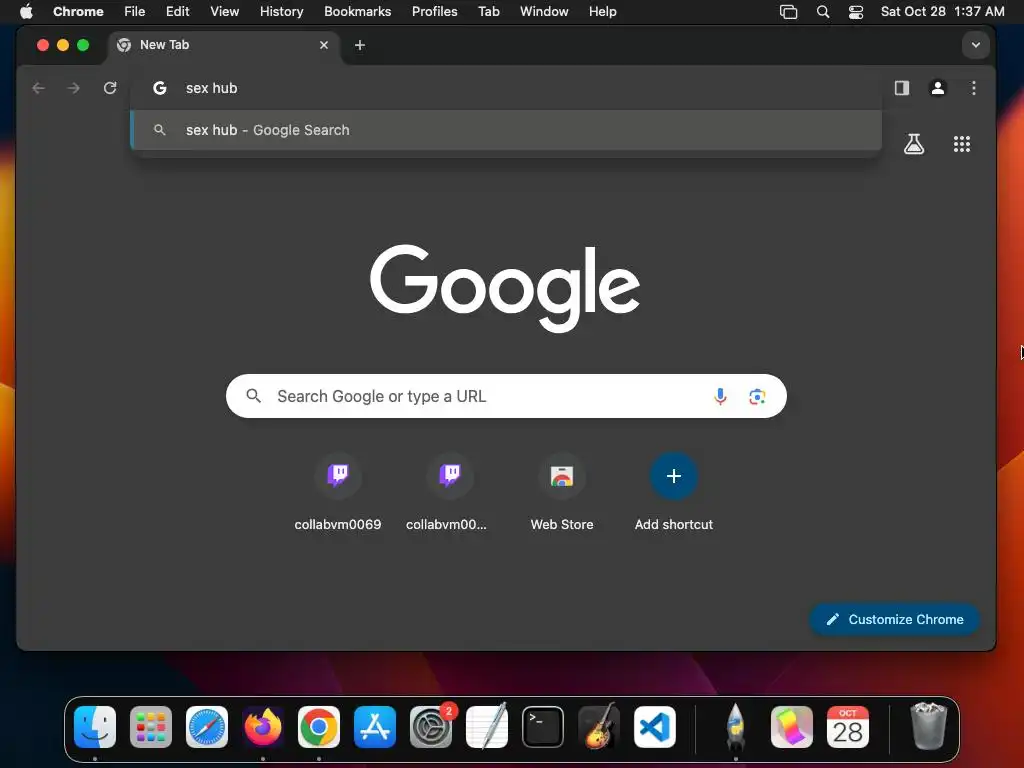Click the Add shortcut button
The height and width of the screenshot is (768, 1024).
tap(674, 493)
